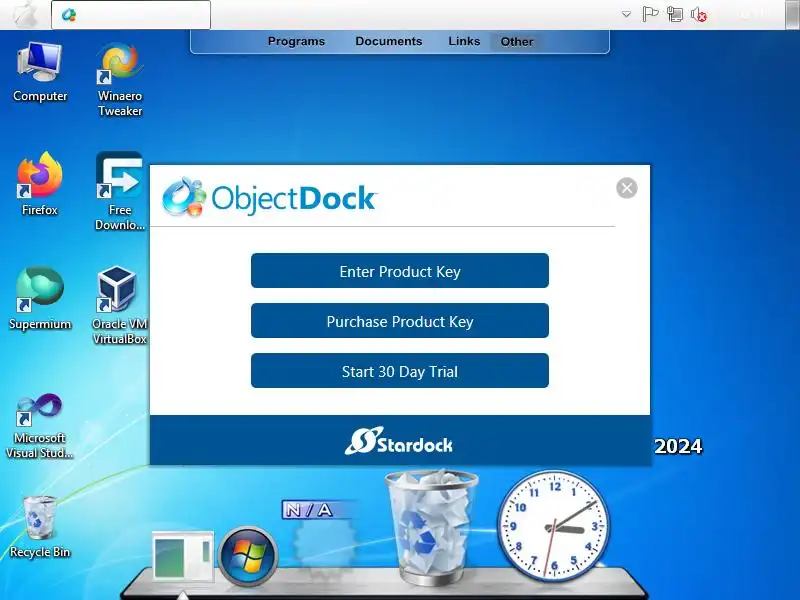Launch the Supermium browser shortcut
The height and width of the screenshot is (600, 800).
tap(40, 298)
